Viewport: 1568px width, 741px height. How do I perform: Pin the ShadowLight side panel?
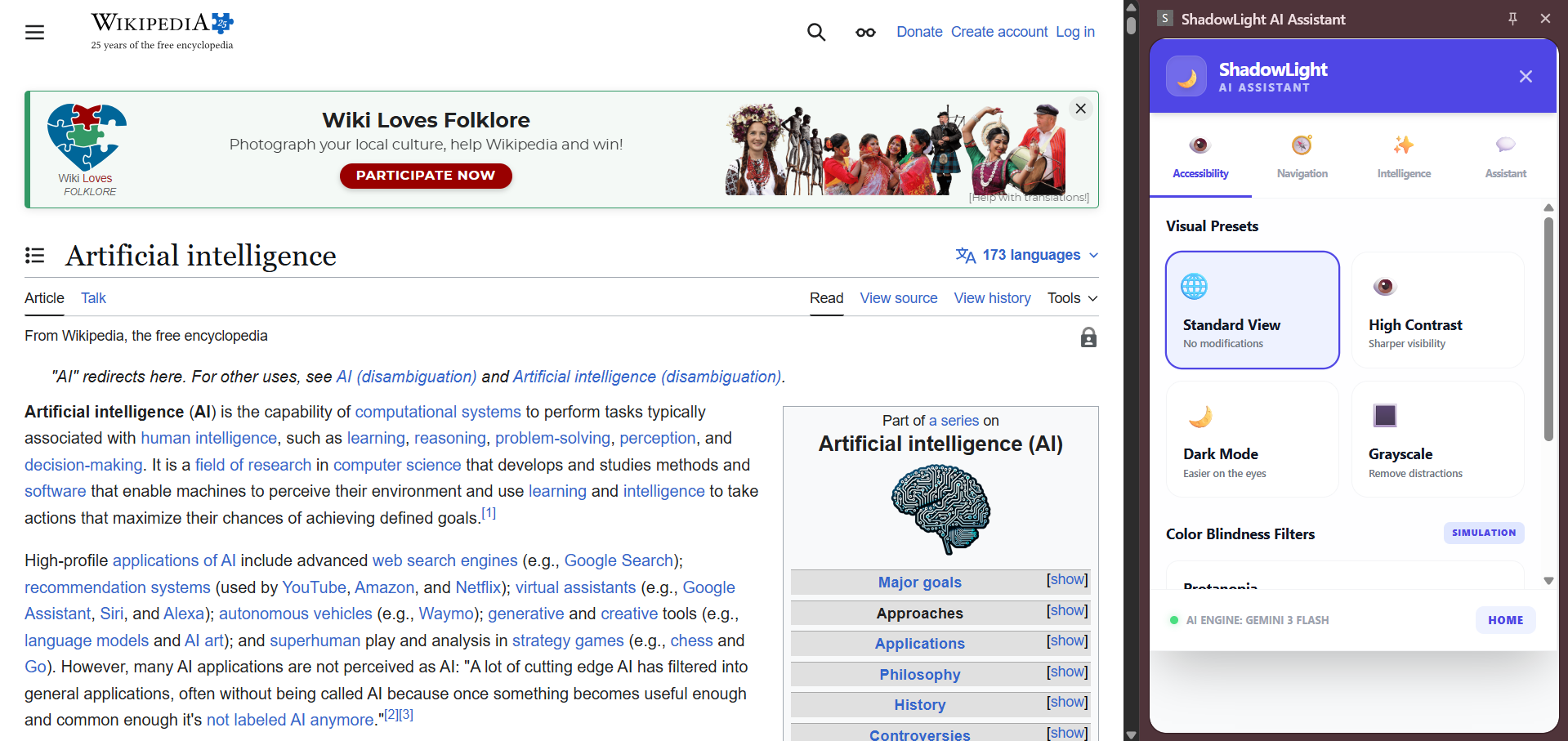(x=1512, y=19)
